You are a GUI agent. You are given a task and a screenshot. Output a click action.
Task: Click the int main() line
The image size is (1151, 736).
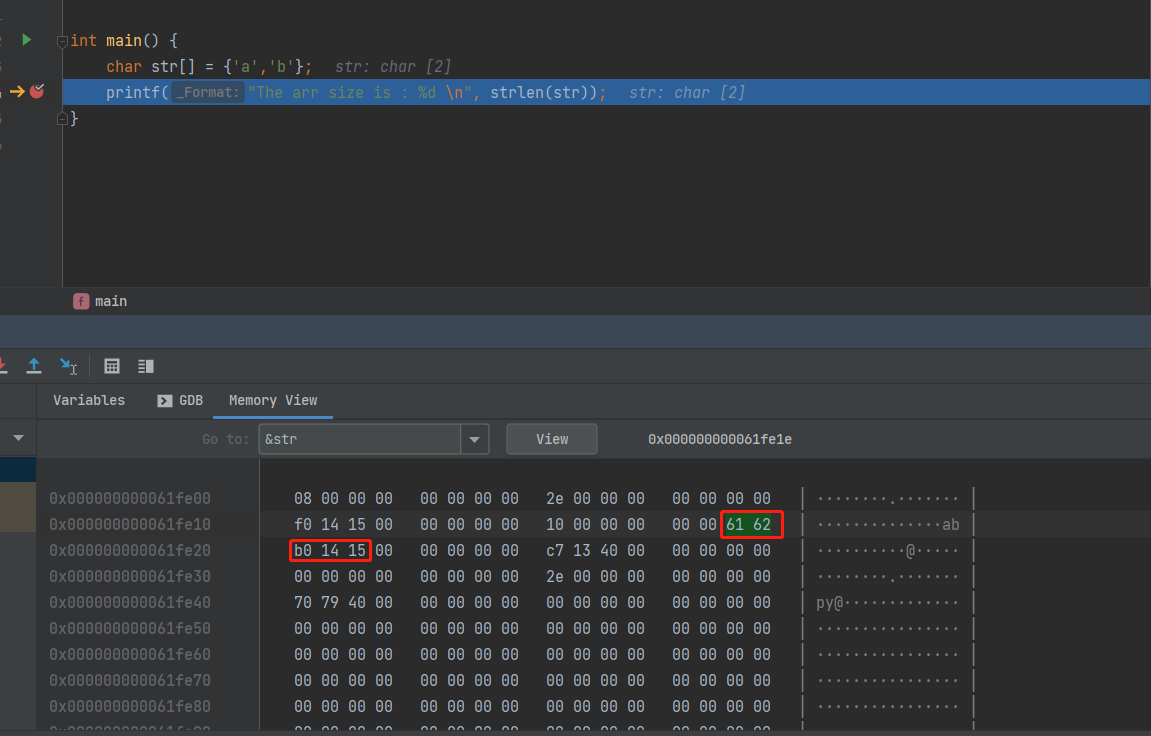click(124, 40)
